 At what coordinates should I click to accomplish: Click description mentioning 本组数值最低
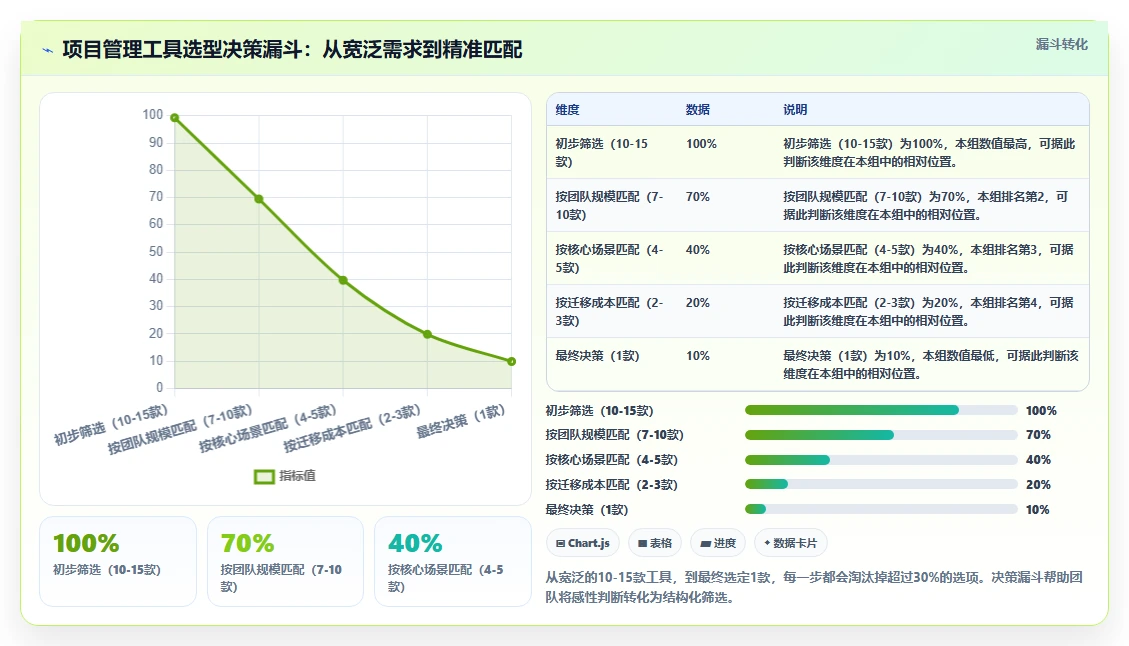tap(931, 364)
